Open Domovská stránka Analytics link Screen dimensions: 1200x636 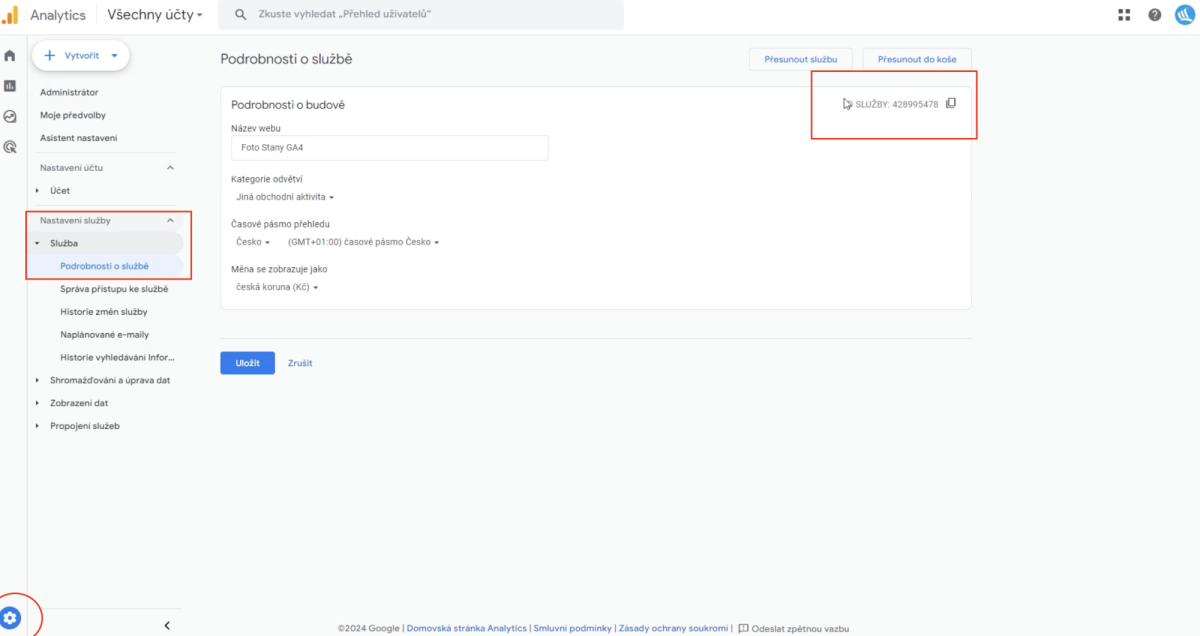pos(467,628)
